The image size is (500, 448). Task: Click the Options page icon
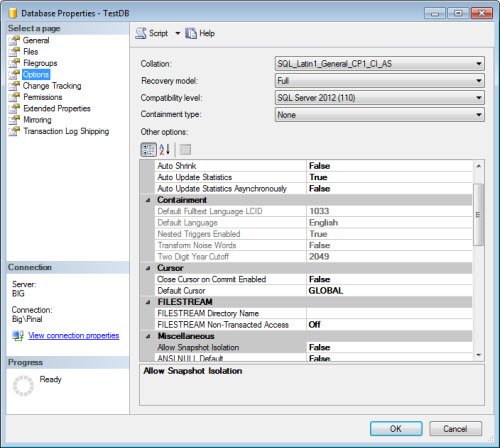pyautogui.click(x=14, y=74)
